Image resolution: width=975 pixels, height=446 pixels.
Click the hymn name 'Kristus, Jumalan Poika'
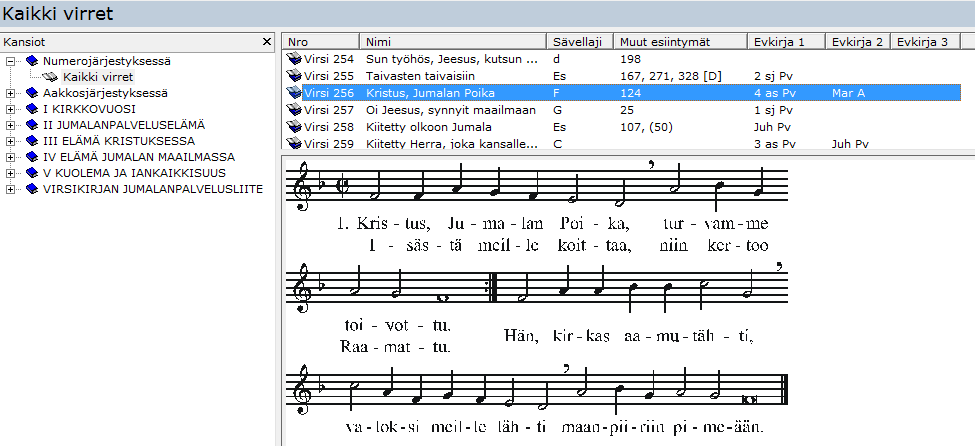[x=430, y=93]
